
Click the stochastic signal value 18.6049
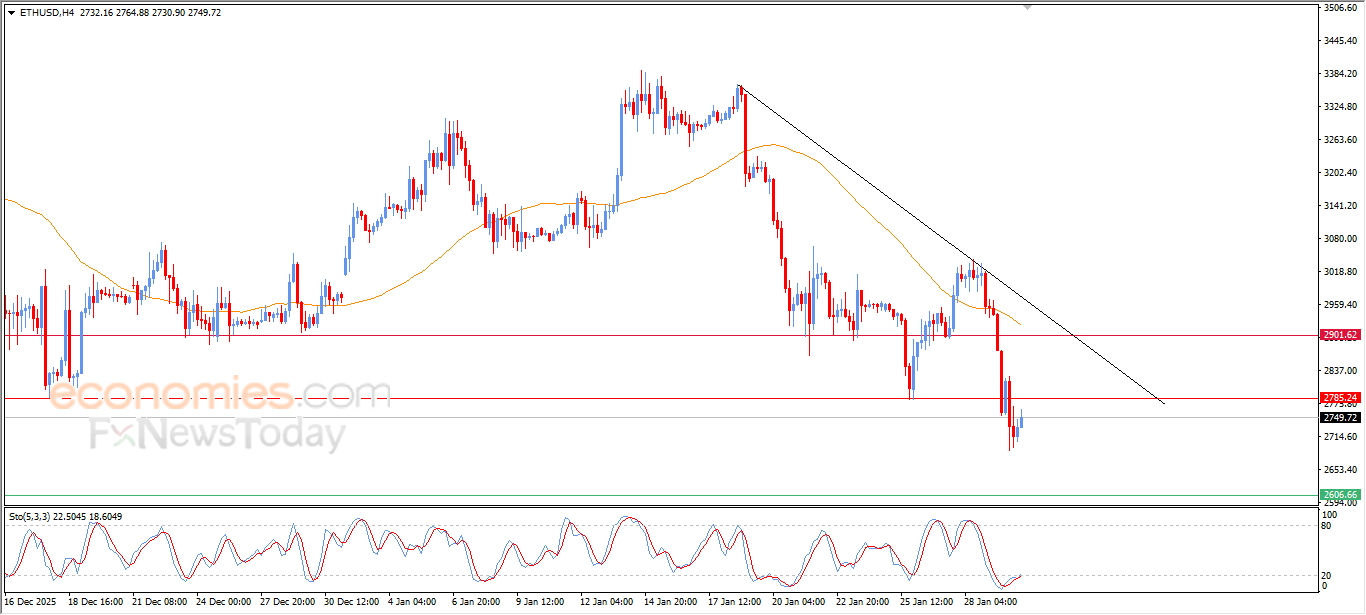point(105,517)
